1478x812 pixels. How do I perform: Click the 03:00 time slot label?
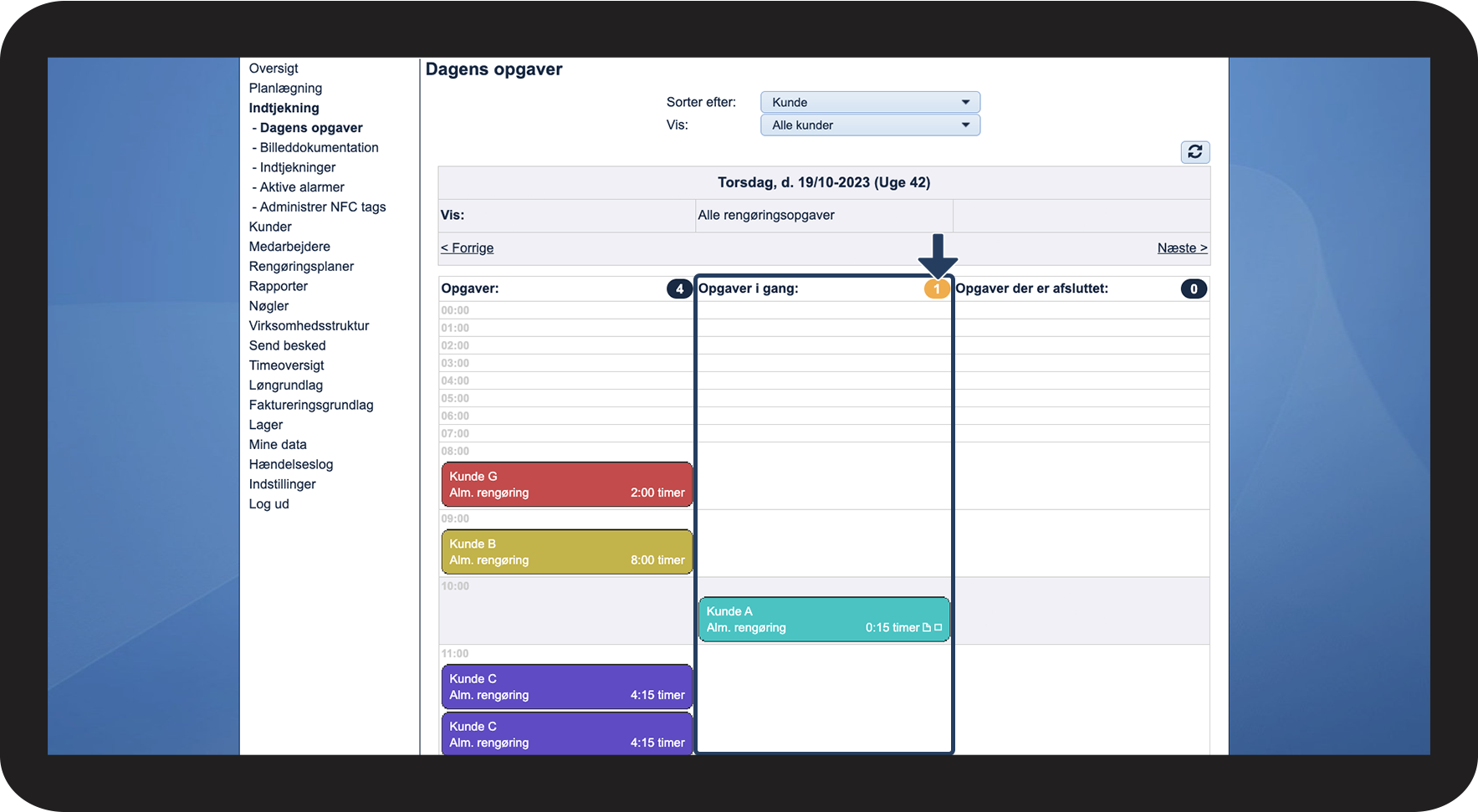[455, 363]
